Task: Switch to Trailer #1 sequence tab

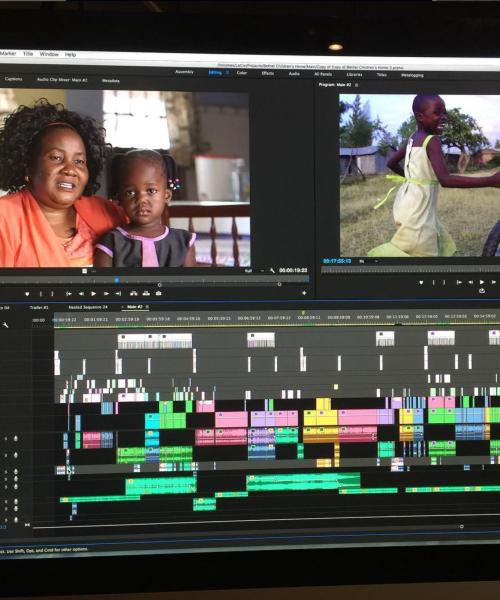Action: (x=39, y=307)
